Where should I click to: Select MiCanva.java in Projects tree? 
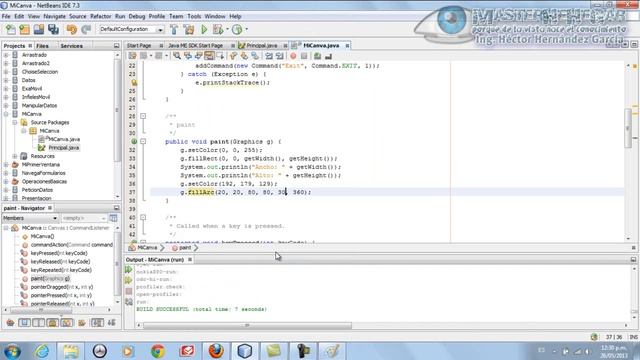coord(64,139)
